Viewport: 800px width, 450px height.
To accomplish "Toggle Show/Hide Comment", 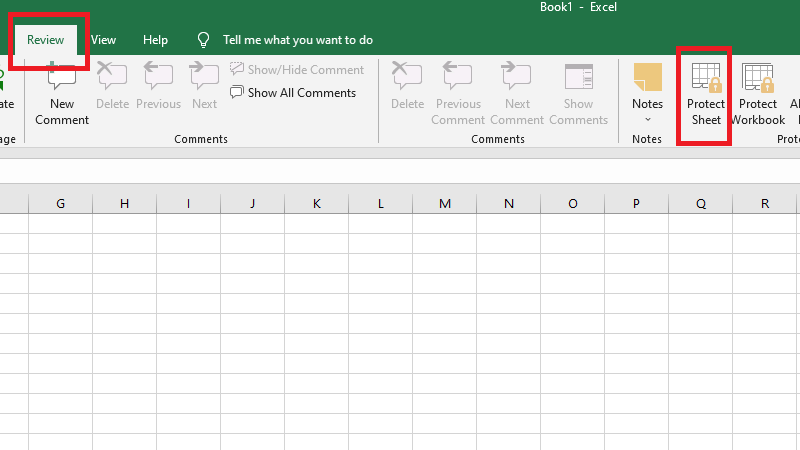I will pyautogui.click(x=297, y=70).
